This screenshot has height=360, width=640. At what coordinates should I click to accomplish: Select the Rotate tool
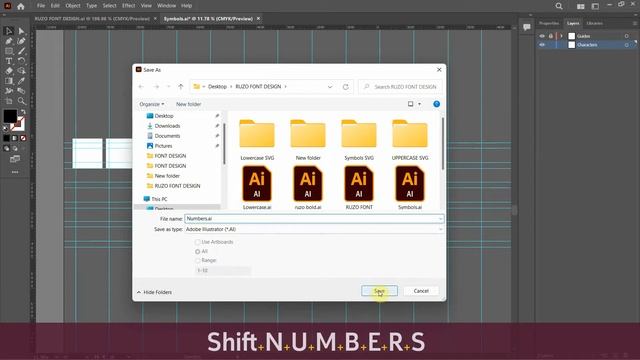[x=21, y=61]
